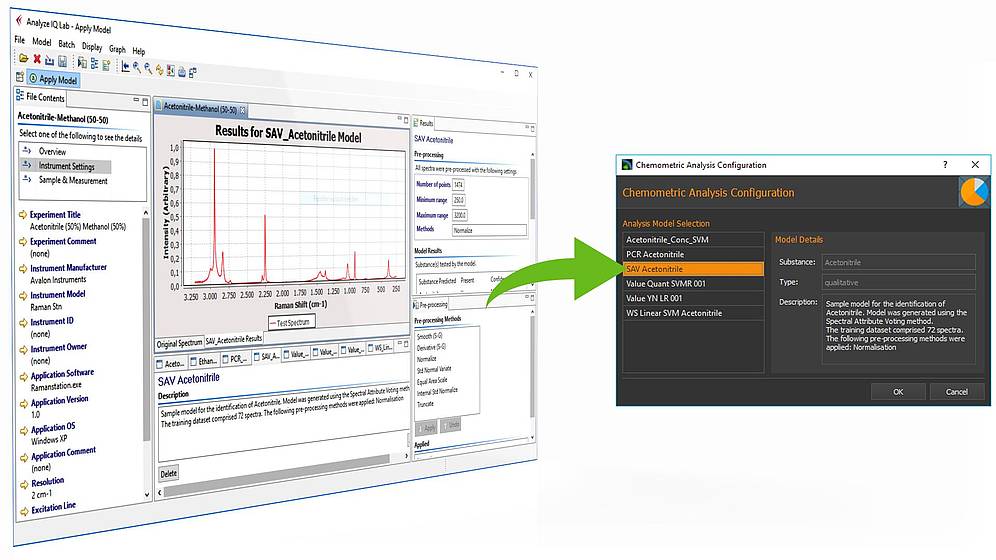Viewport: 996px width, 560px height.
Task: Click the help question mark in dialog
Action: coord(945,164)
